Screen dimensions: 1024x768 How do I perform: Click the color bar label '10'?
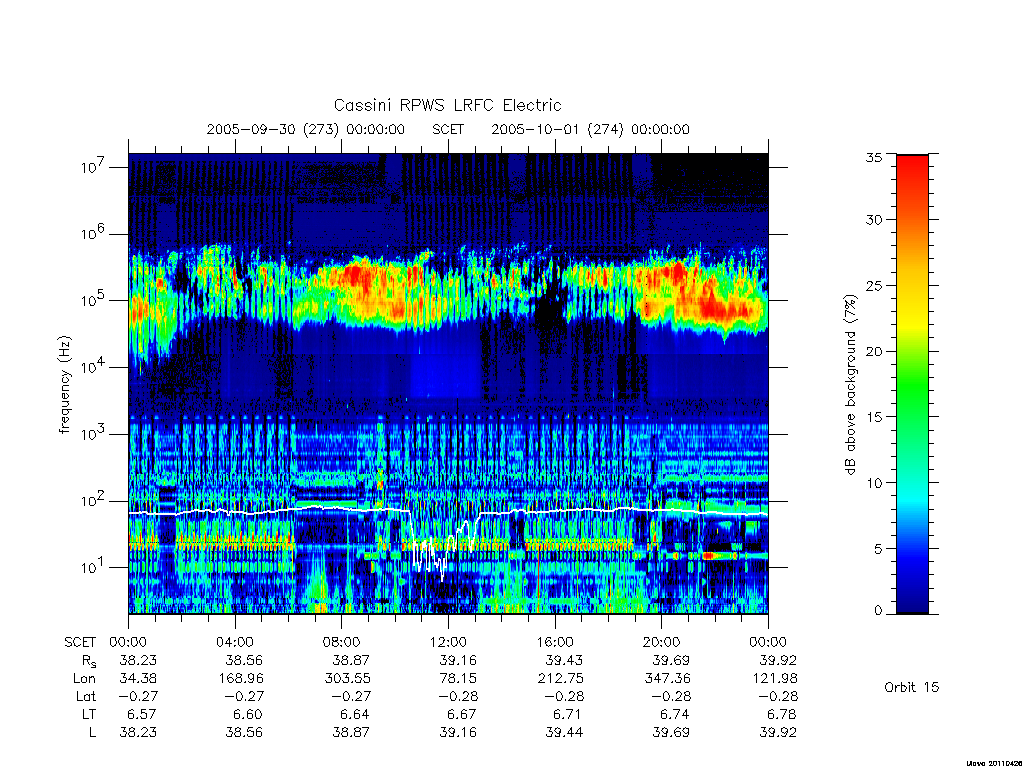pos(873,483)
